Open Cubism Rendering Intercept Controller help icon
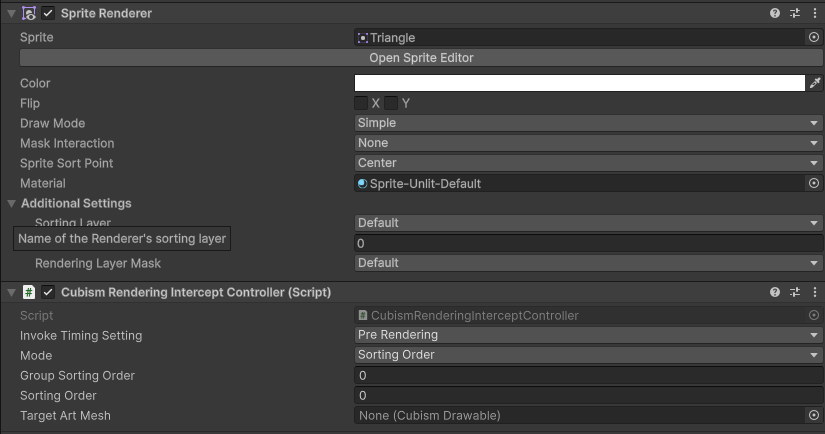 click(x=775, y=292)
